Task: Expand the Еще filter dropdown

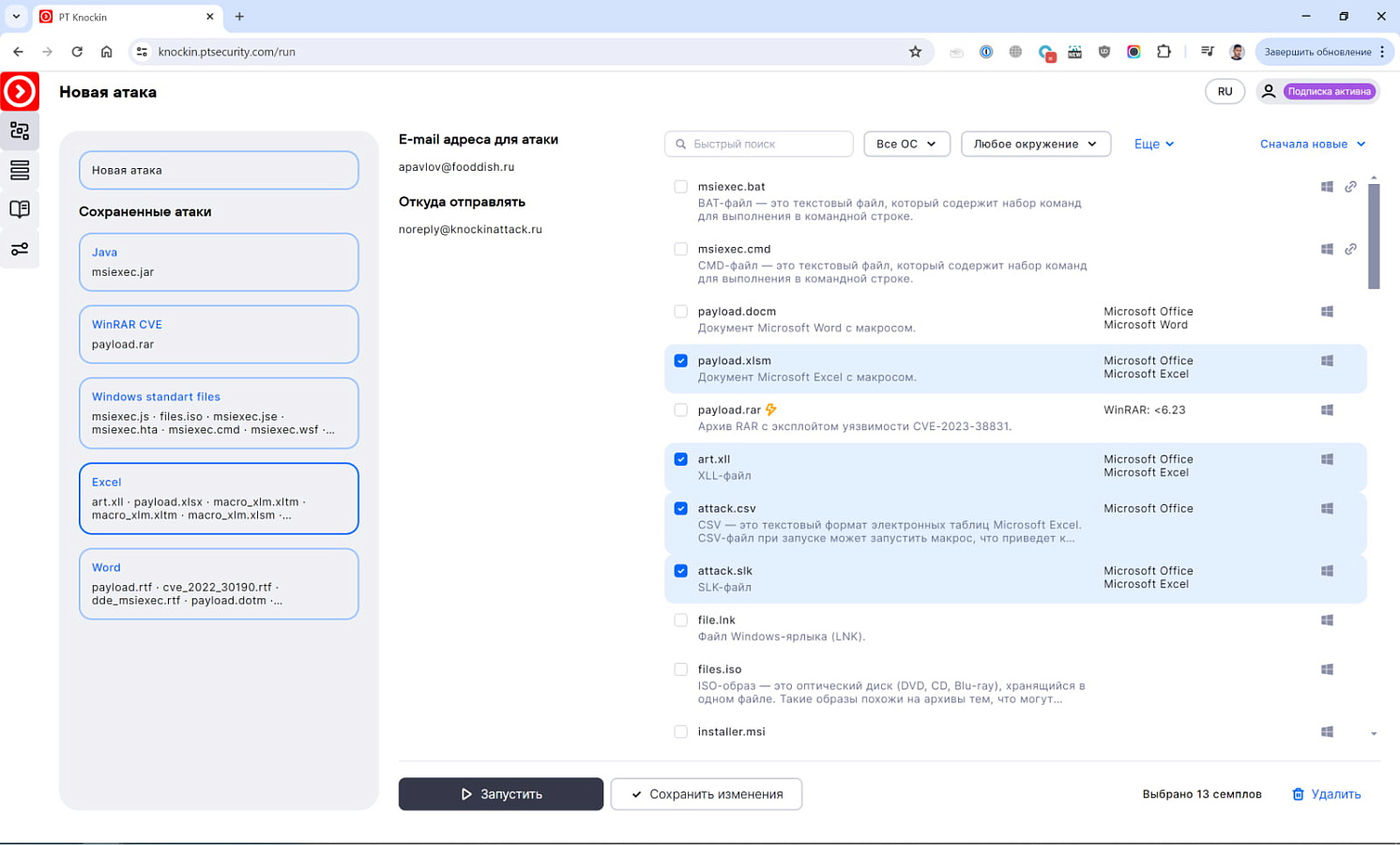Action: pyautogui.click(x=1153, y=144)
